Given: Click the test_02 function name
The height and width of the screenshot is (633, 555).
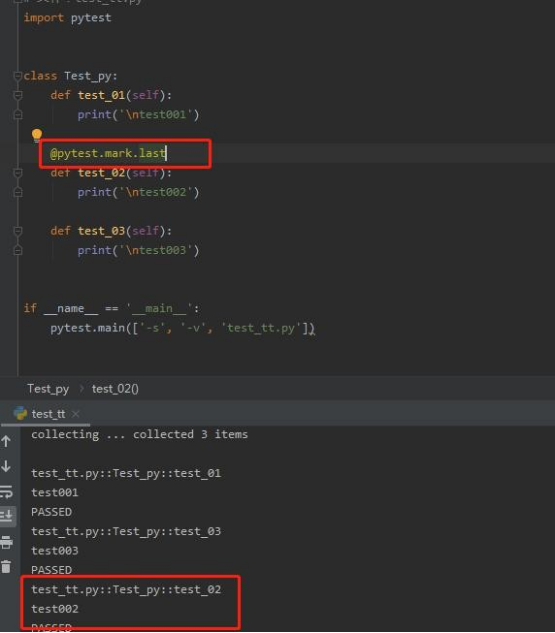Looking at the screenshot, I should 101,173.
